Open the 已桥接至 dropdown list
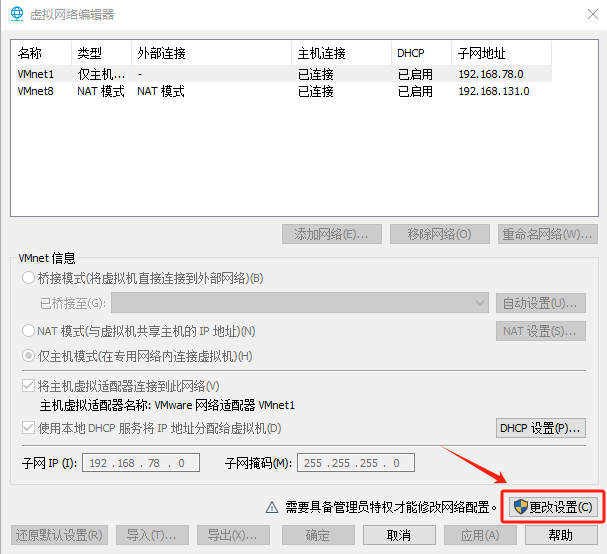Image resolution: width=607 pixels, height=554 pixels. pyautogui.click(x=300, y=303)
